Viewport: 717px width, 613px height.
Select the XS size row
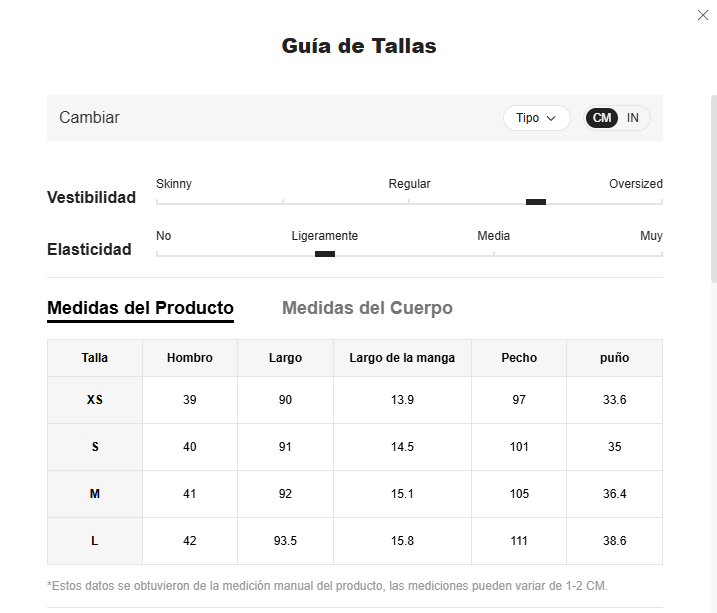pyautogui.click(x=355, y=400)
